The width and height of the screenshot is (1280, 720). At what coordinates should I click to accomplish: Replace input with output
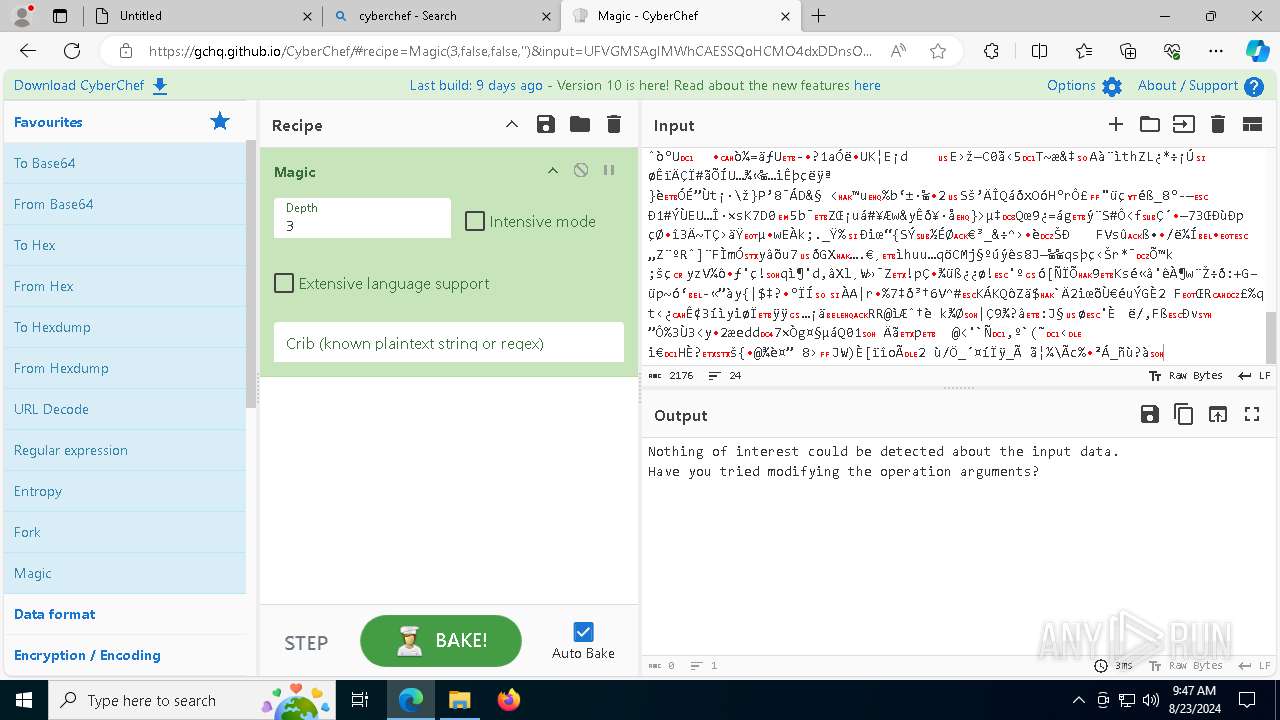(x=1218, y=414)
